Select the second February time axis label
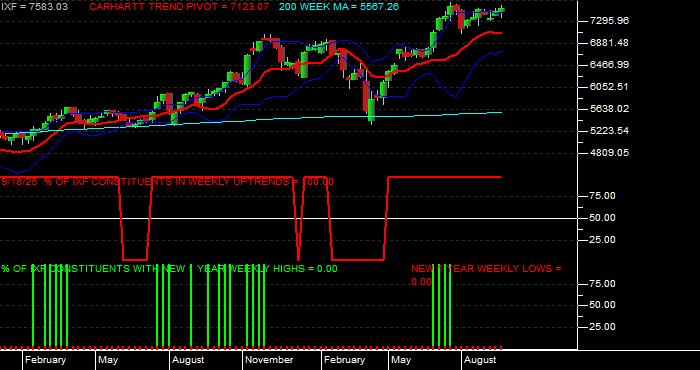 [345, 360]
